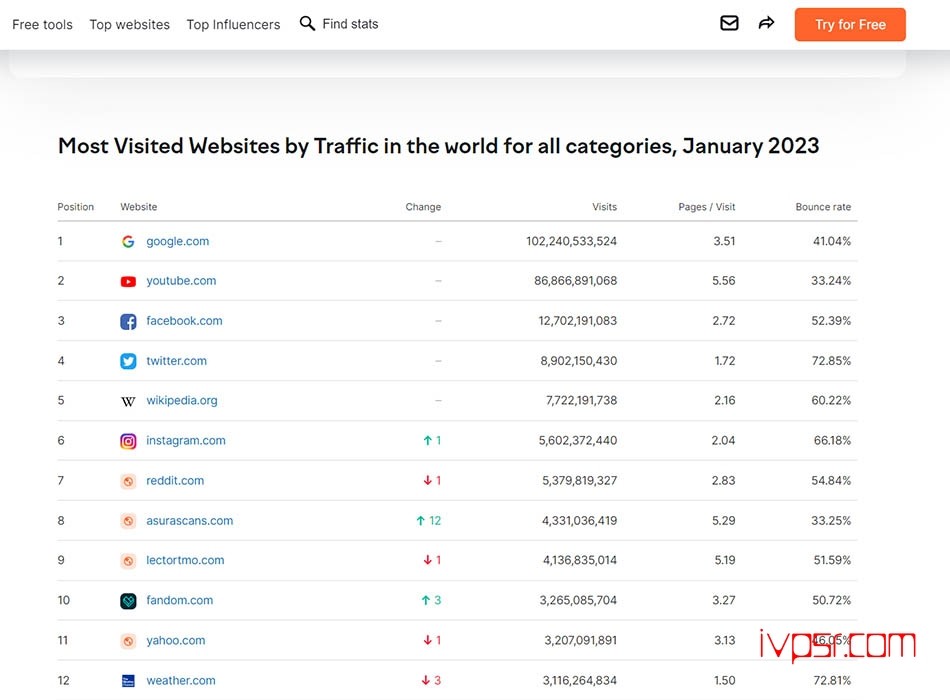This screenshot has width=950, height=700.
Task: Click the Website column header
Action: pyautogui.click(x=139, y=207)
